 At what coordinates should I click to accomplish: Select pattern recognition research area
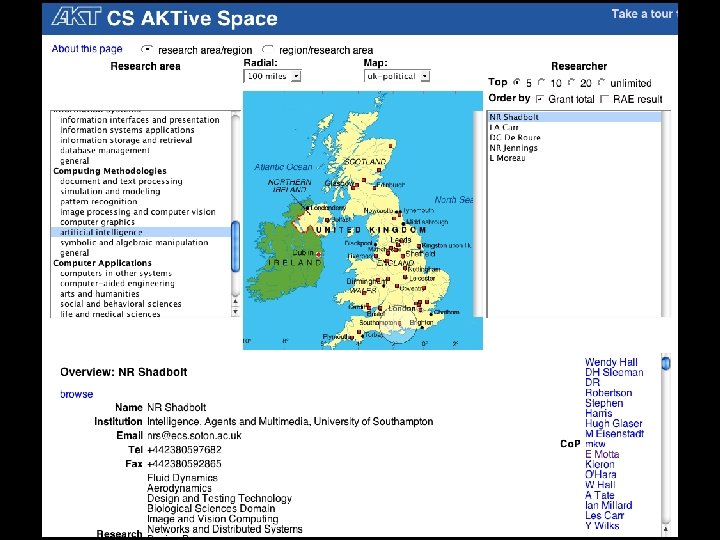coord(99,202)
